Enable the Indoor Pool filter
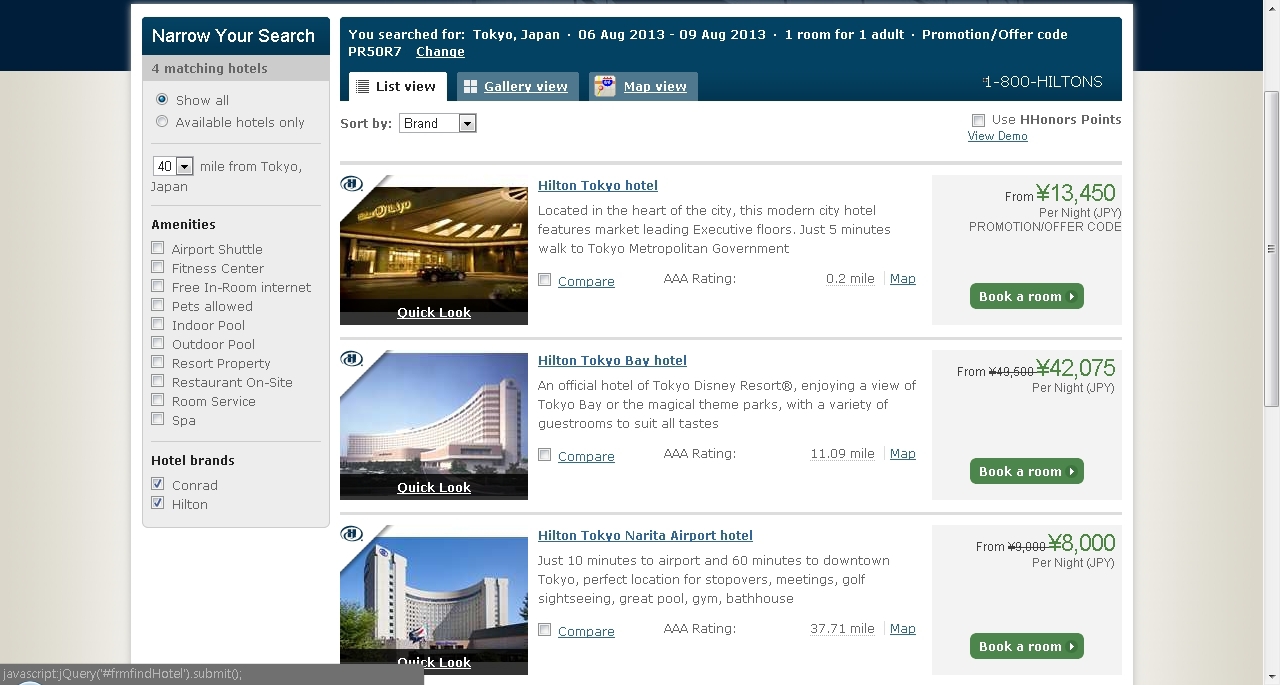1280x685 pixels. (x=158, y=324)
